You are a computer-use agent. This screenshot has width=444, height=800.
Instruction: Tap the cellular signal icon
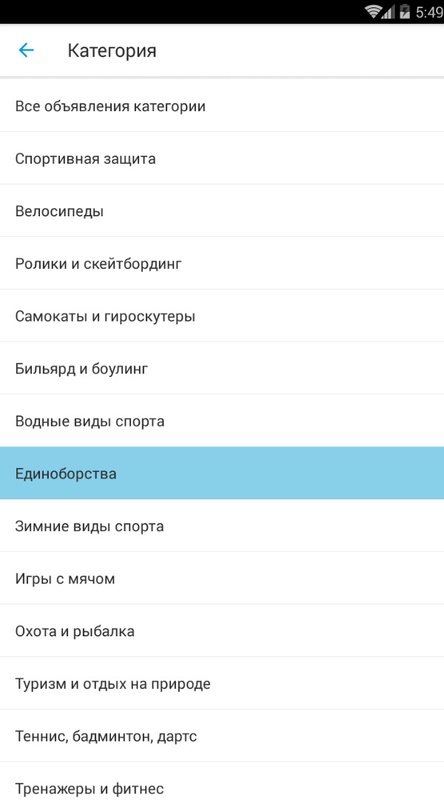tap(389, 12)
